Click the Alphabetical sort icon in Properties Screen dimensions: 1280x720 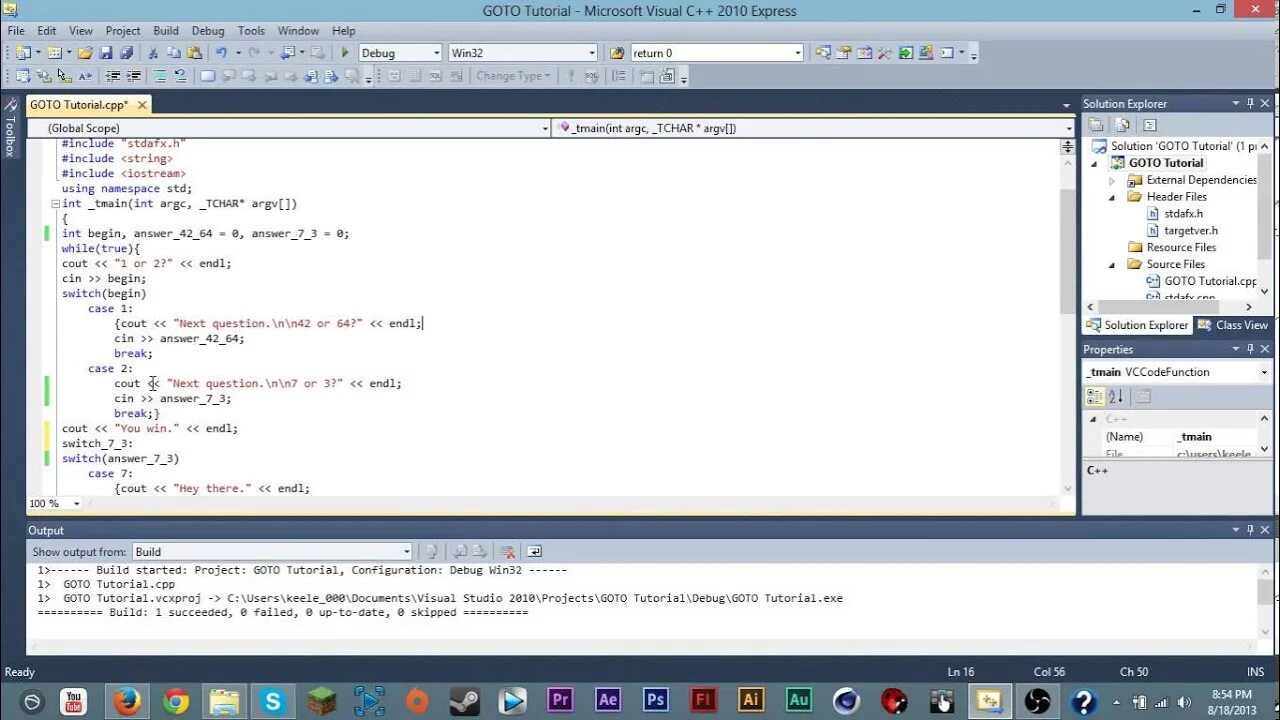click(x=1116, y=397)
